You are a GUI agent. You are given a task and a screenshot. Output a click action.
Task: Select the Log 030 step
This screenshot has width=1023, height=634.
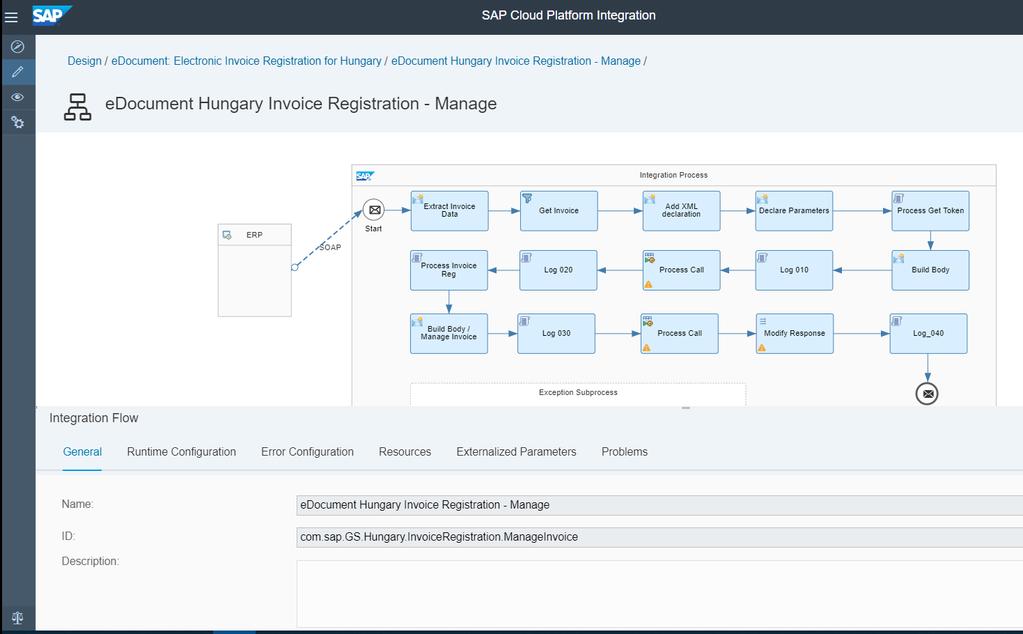click(556, 333)
